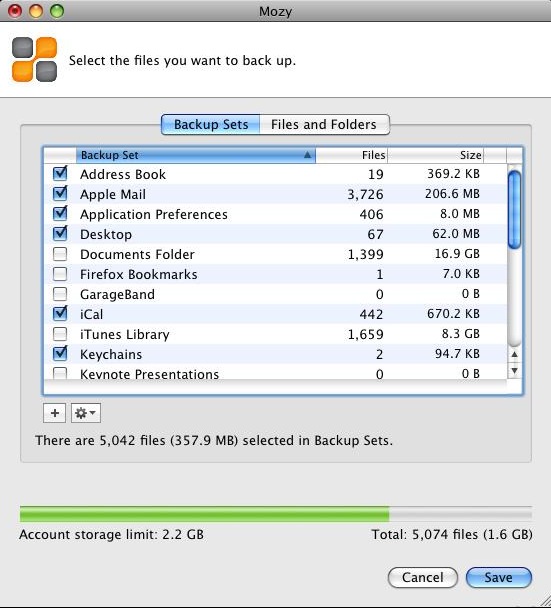Click the account storage usage bar
This screenshot has height=608, width=551.
pyautogui.click(x=276, y=514)
